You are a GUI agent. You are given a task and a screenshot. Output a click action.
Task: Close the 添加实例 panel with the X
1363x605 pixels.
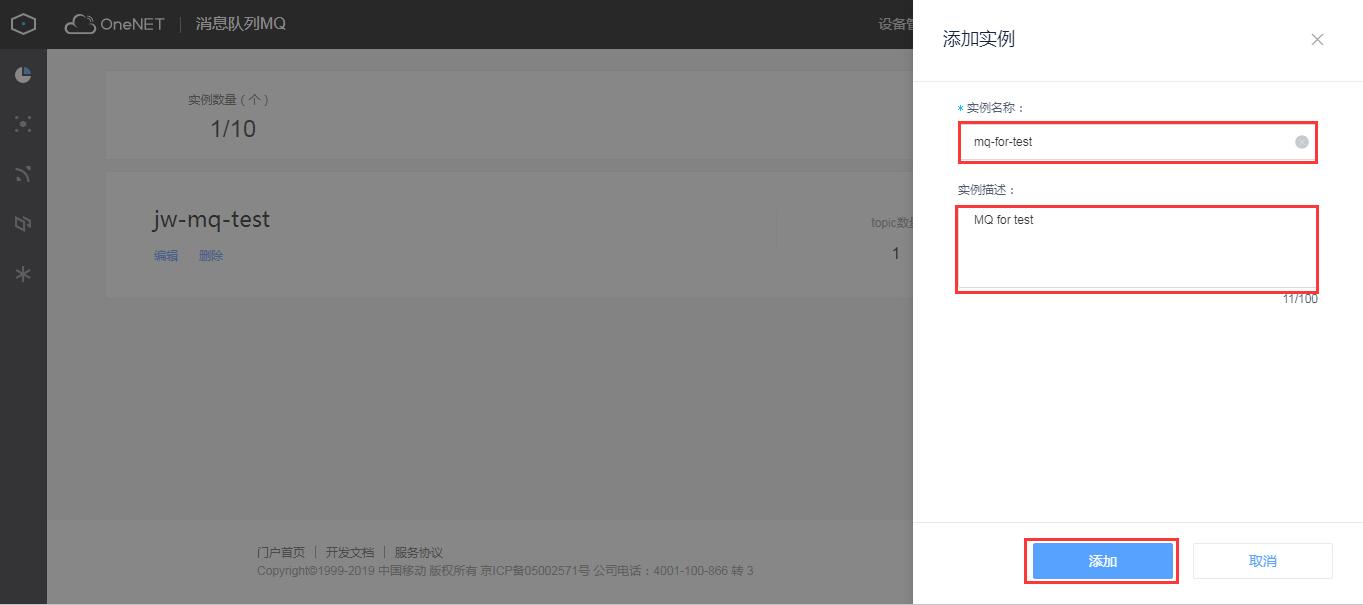click(1317, 40)
